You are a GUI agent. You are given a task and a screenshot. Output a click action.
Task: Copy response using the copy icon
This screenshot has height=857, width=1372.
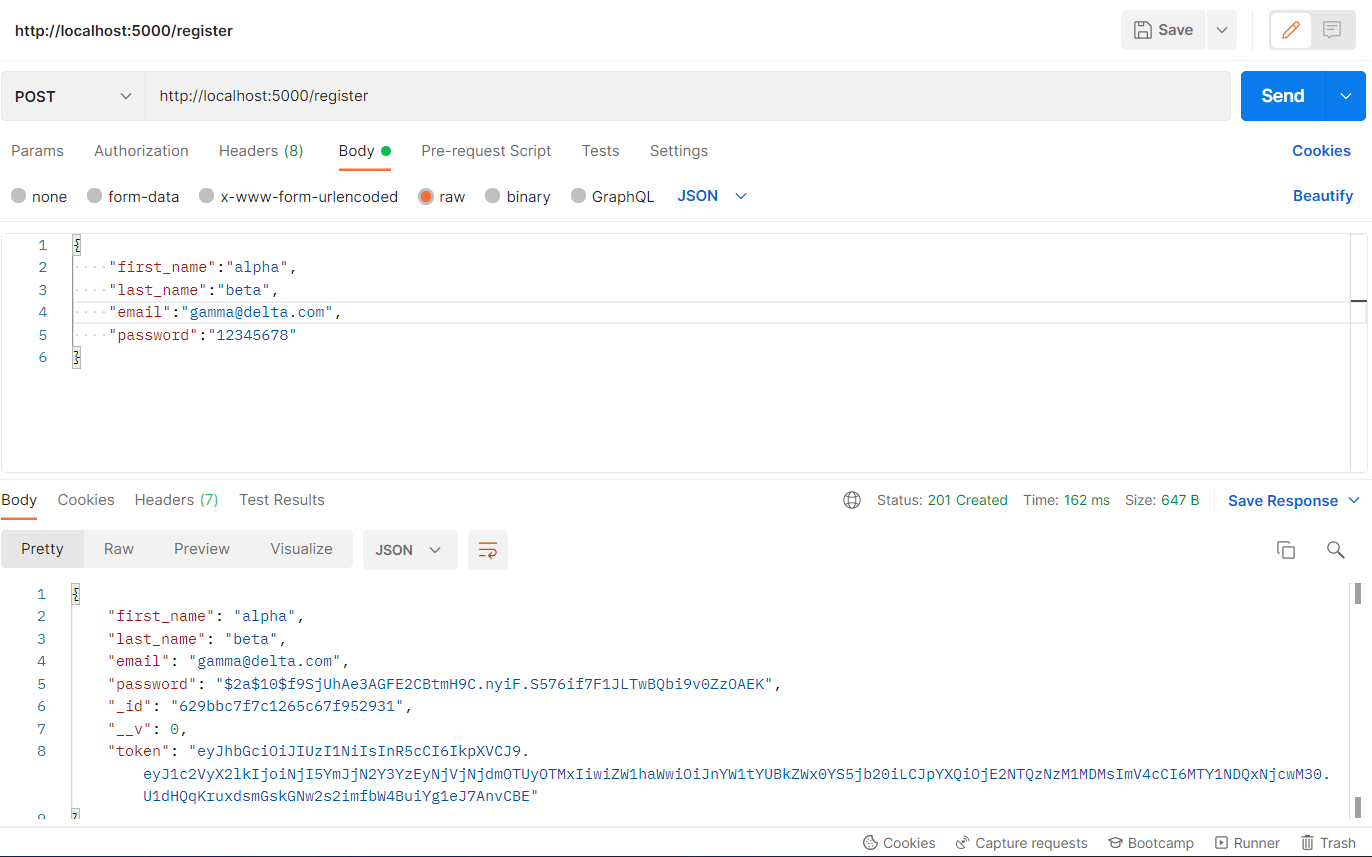click(1286, 550)
